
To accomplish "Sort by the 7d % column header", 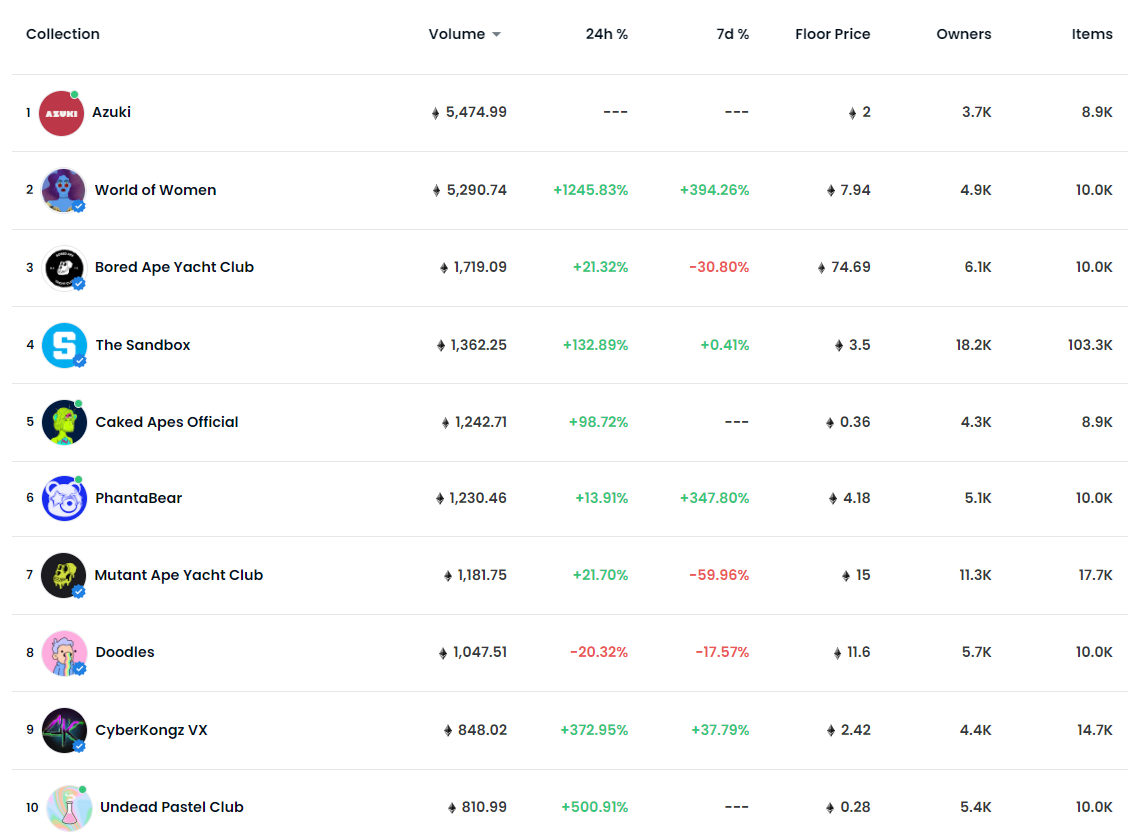I will pos(732,34).
